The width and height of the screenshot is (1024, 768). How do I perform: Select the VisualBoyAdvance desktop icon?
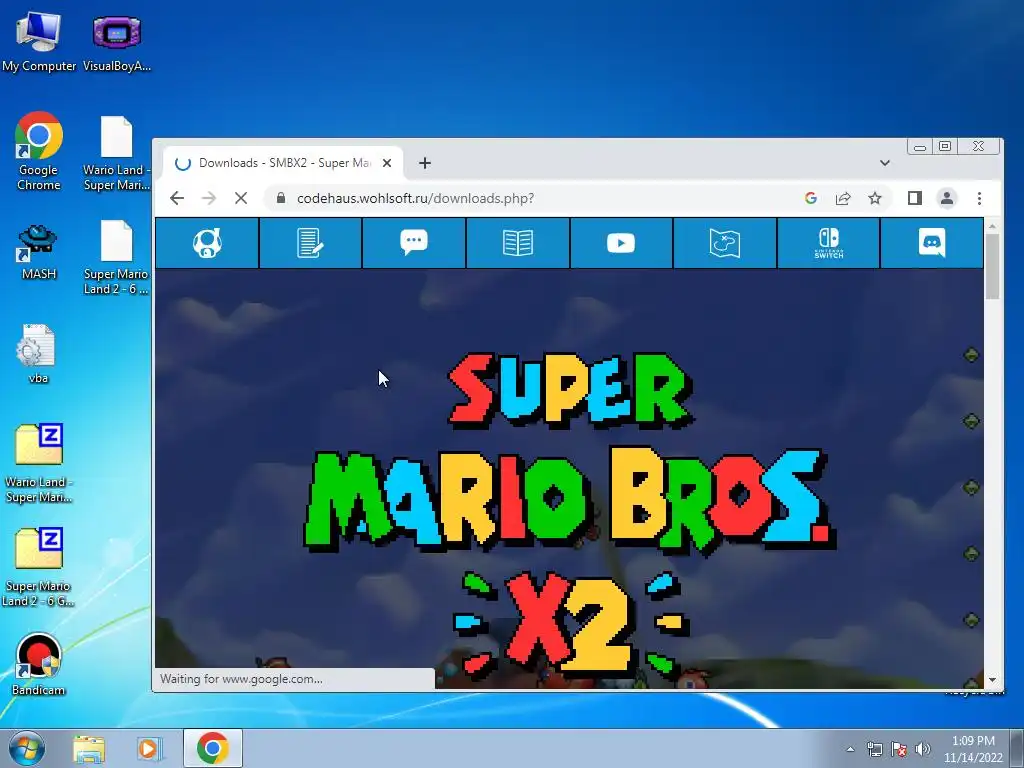click(x=117, y=41)
